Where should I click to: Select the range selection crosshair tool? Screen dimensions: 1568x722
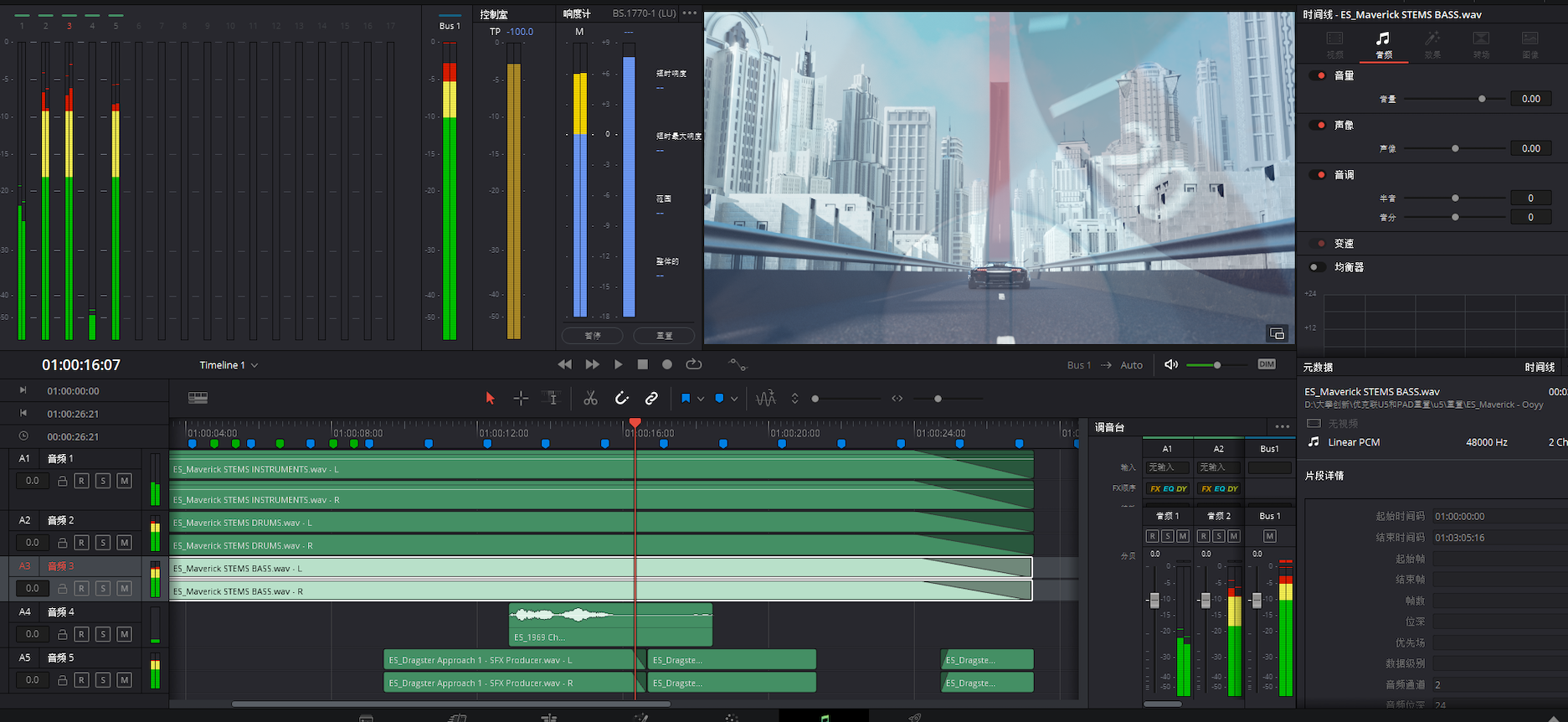pos(521,399)
